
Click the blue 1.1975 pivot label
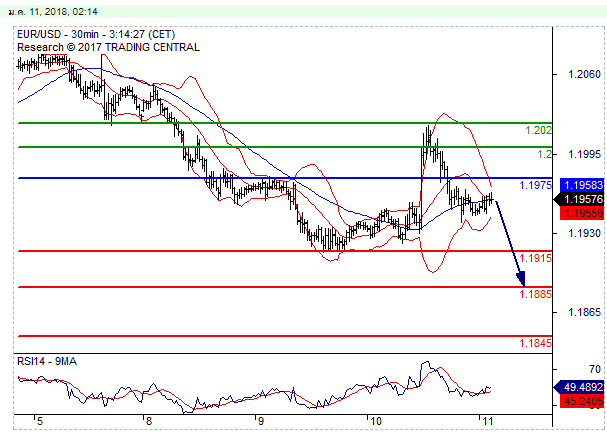[535, 185]
